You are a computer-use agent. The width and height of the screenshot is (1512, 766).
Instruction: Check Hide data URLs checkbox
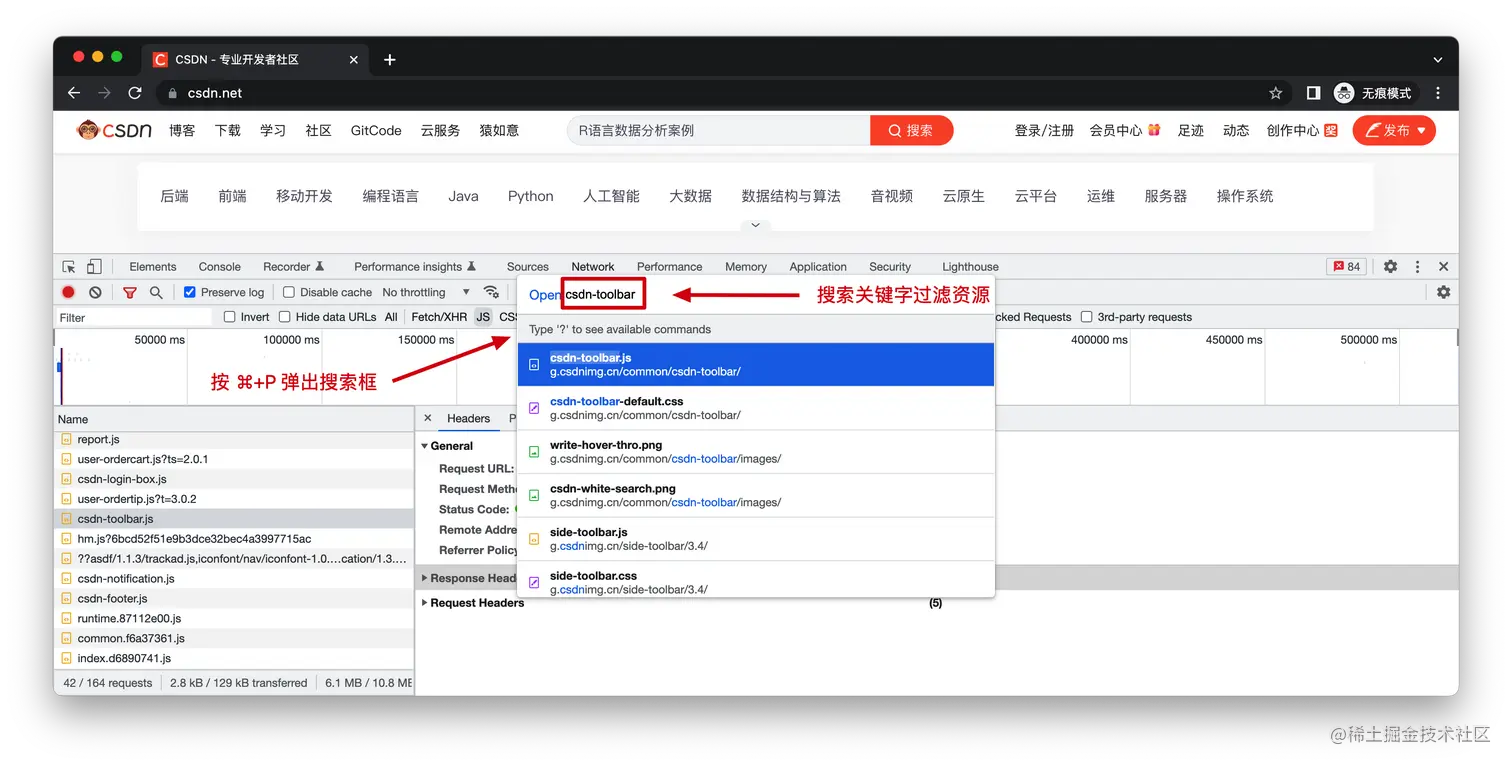click(285, 317)
